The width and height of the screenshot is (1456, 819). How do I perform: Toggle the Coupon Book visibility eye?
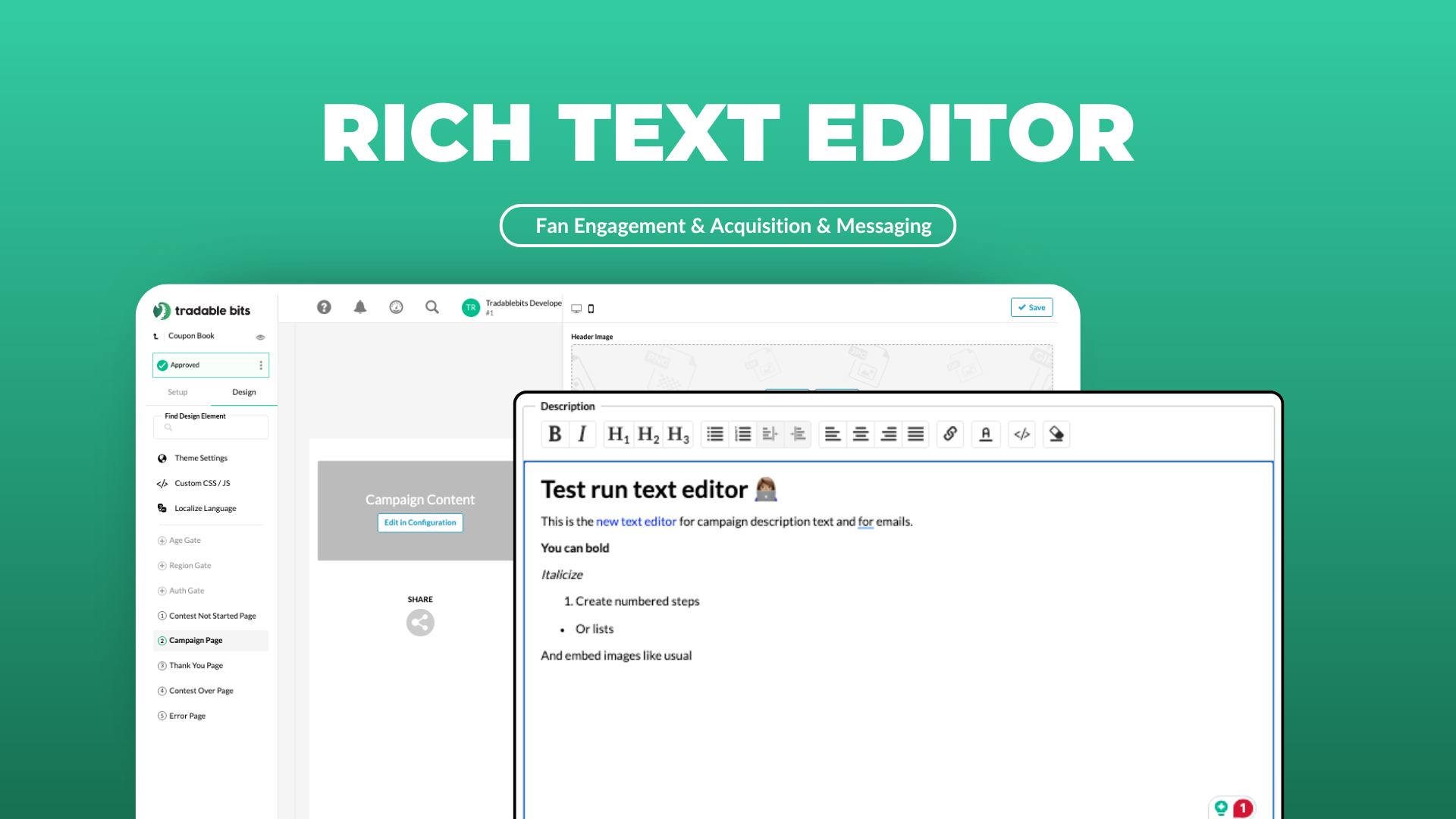pos(260,337)
